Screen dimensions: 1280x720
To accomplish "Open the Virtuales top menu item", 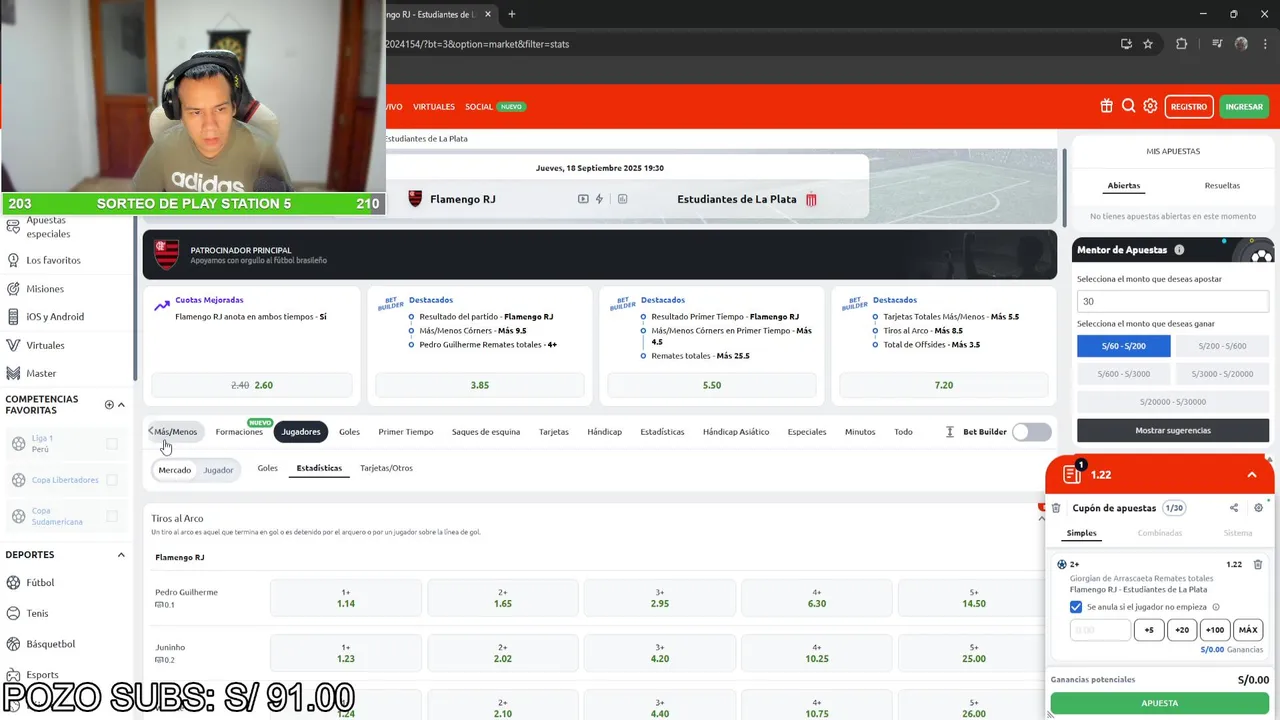I will click(434, 106).
